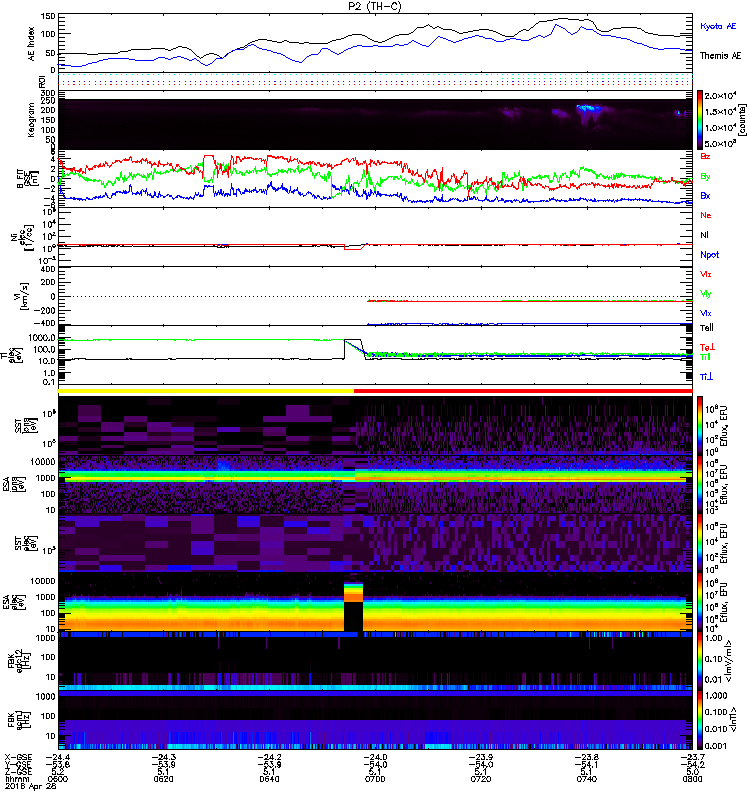Select the blue Ti perpendicular legend label
The width and height of the screenshot is (750, 800).
(706, 377)
